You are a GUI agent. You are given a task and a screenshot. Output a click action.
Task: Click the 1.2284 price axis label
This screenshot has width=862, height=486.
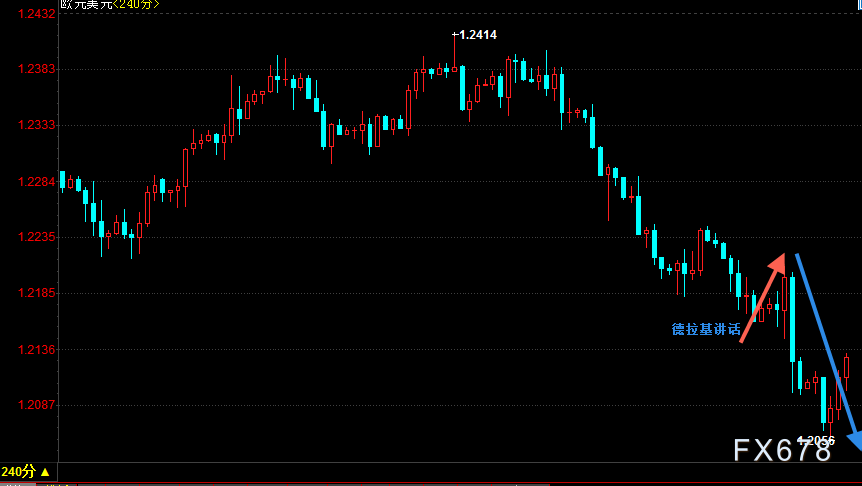[28, 181]
